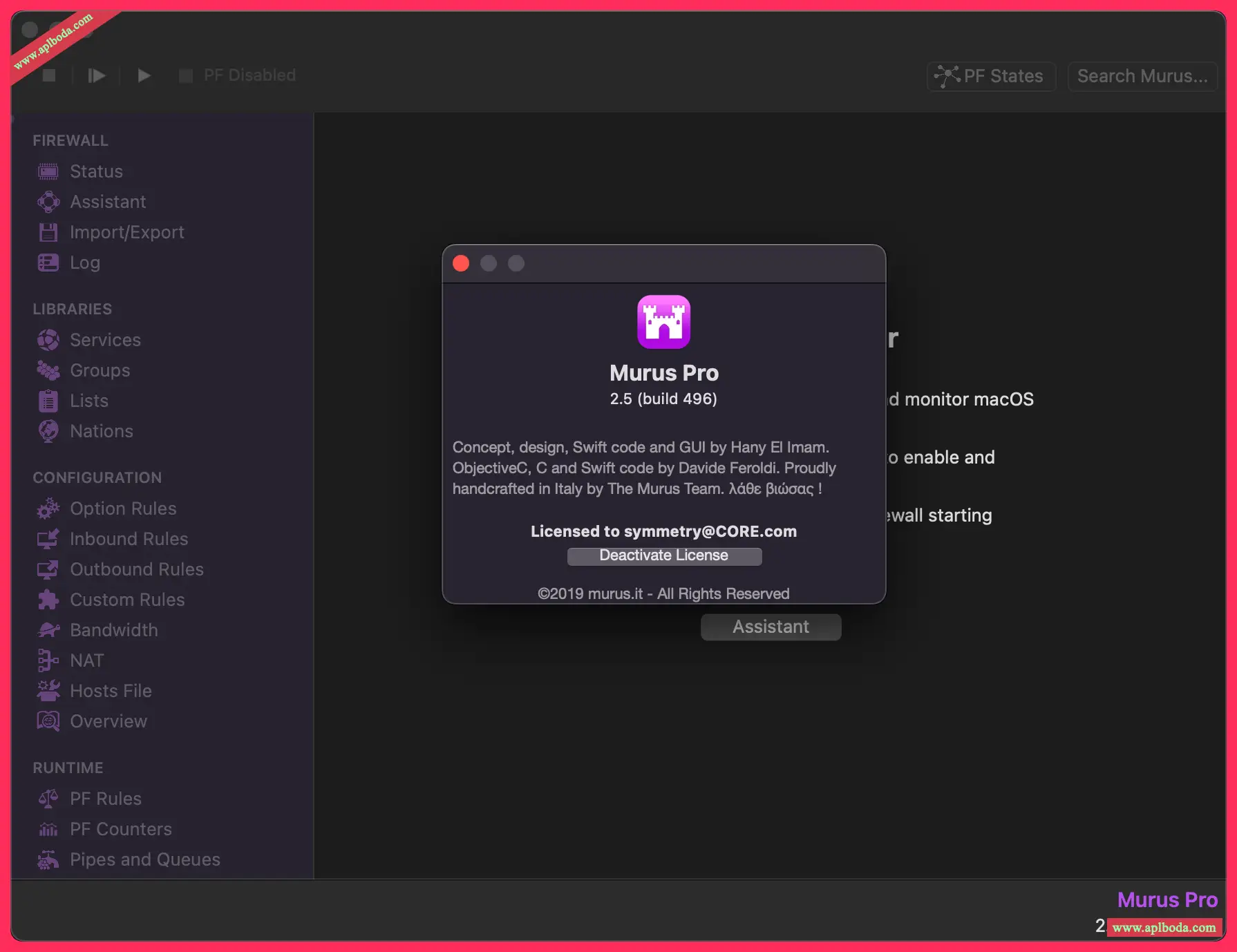
Task: Click the ©2019 murus.it copyright text
Action: (x=663, y=593)
